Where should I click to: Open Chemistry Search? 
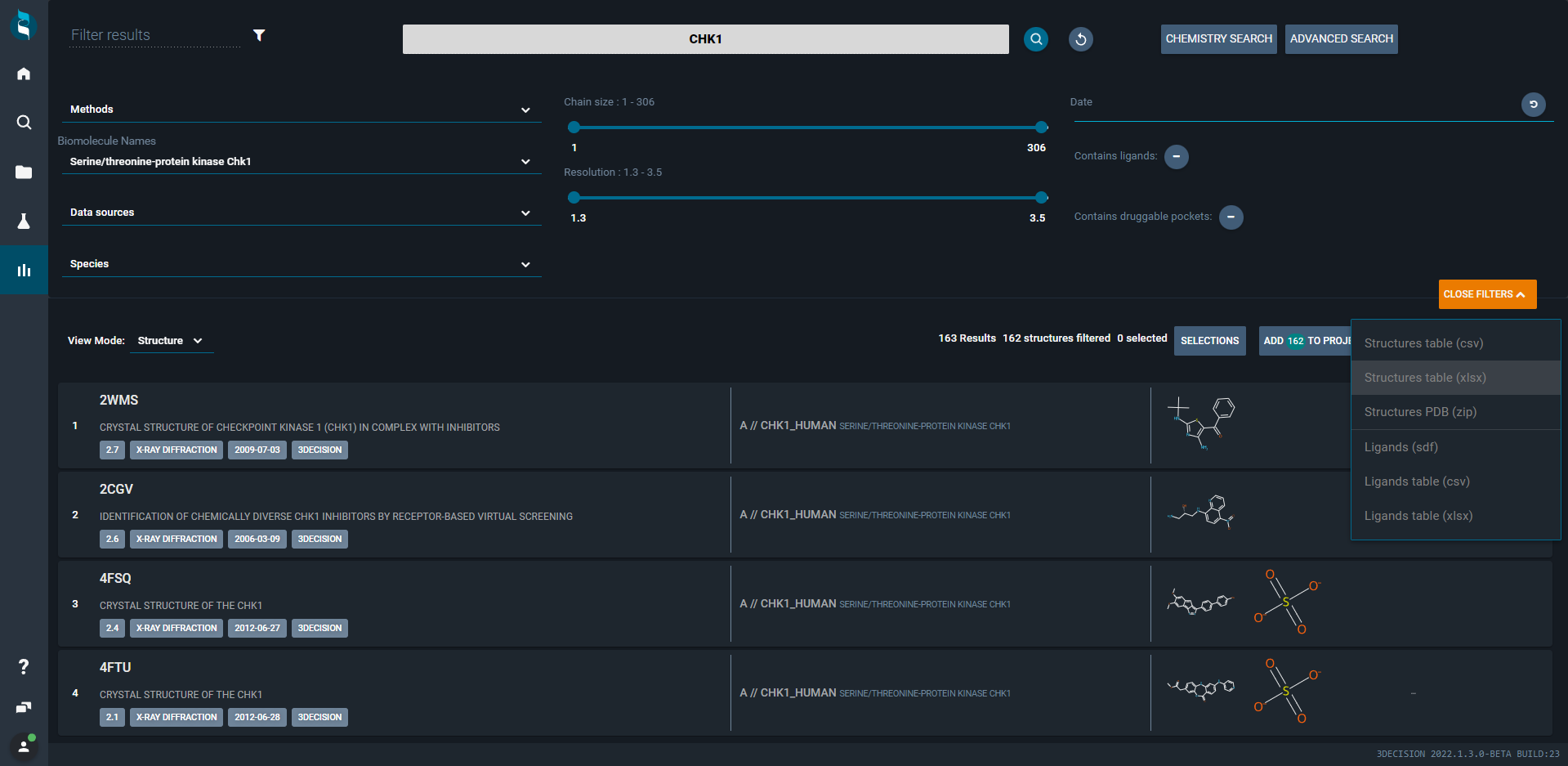tap(1218, 39)
